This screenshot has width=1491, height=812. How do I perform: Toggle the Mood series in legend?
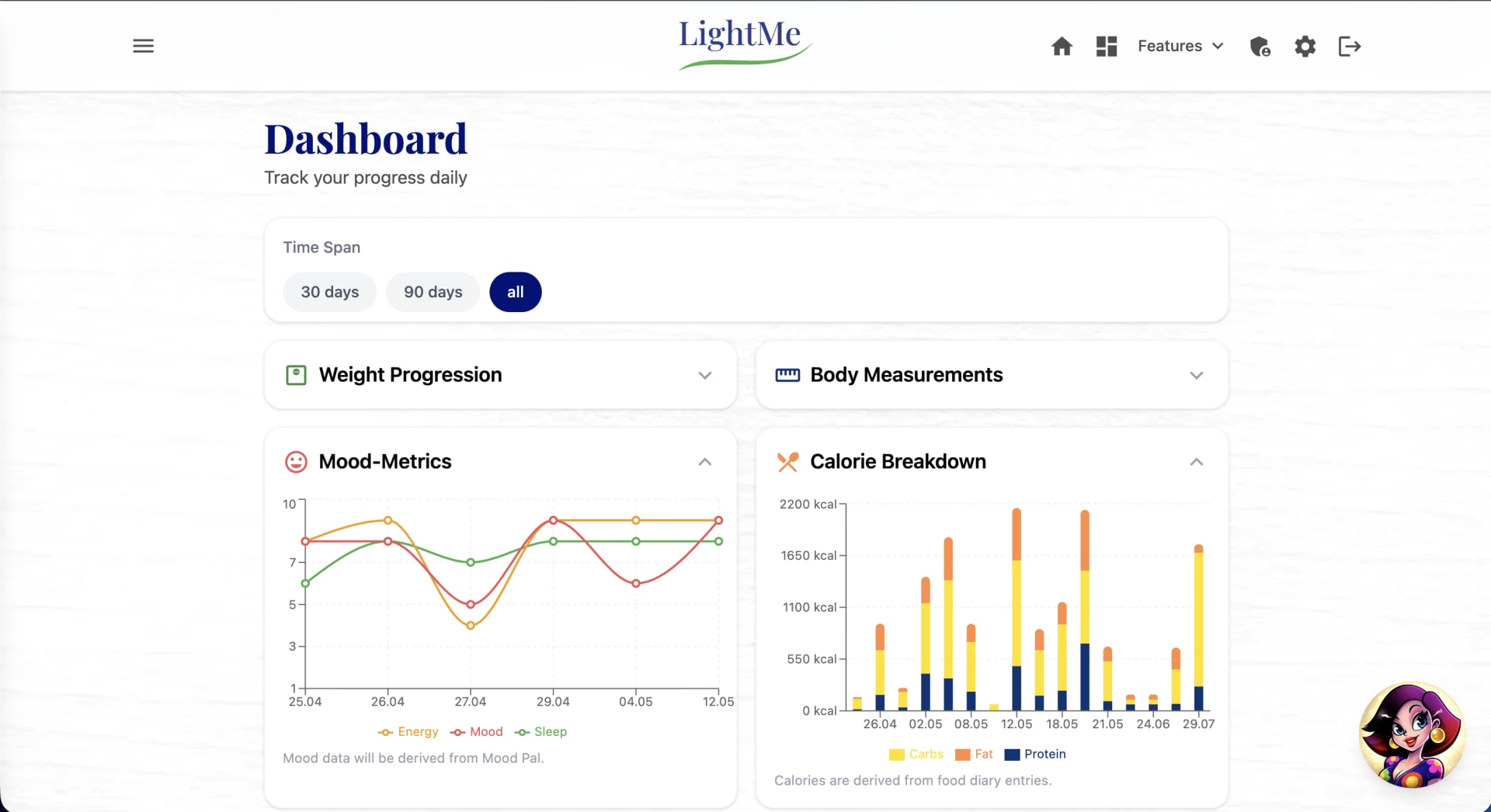(x=476, y=732)
